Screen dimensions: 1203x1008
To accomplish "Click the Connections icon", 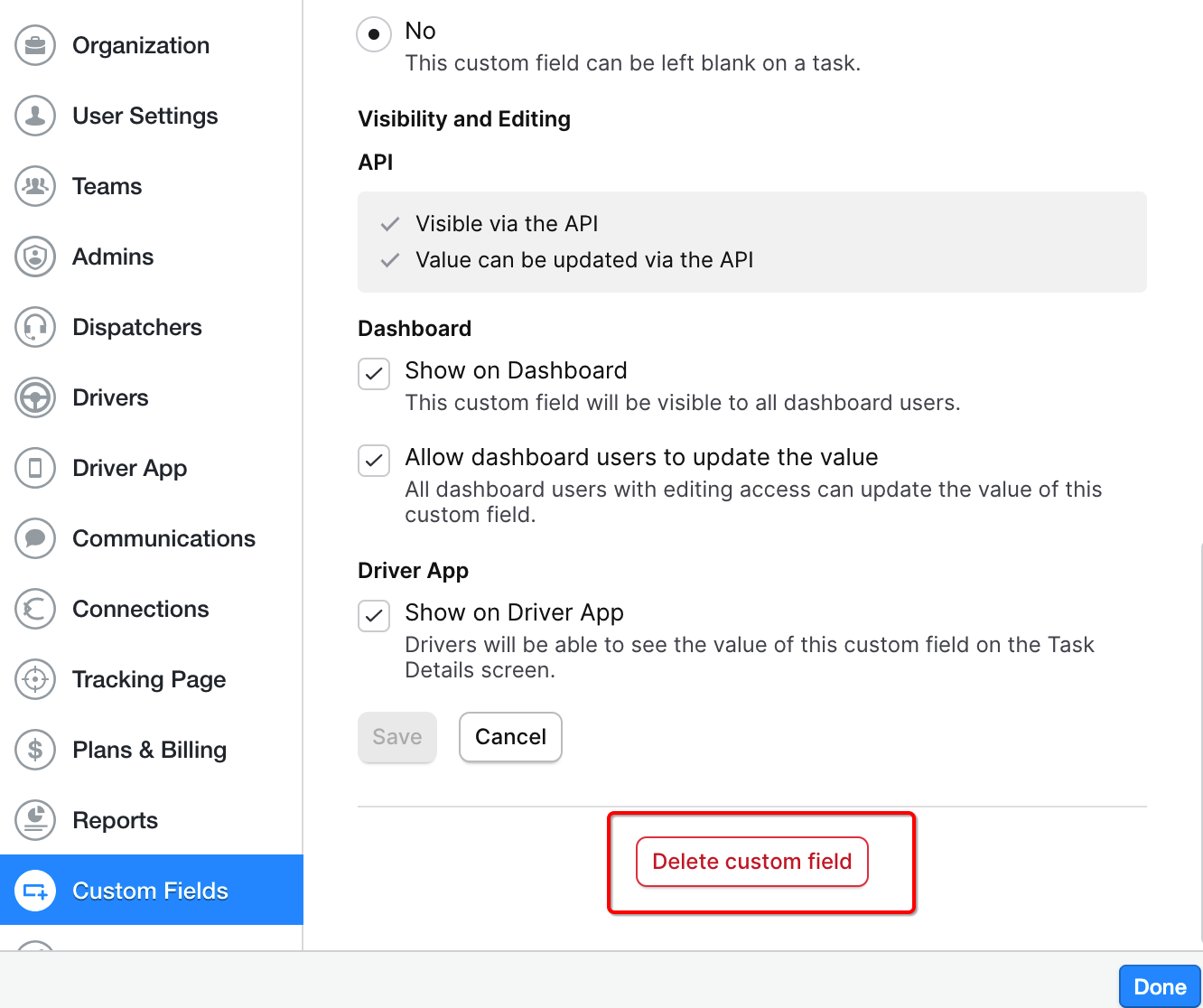I will [x=35, y=609].
